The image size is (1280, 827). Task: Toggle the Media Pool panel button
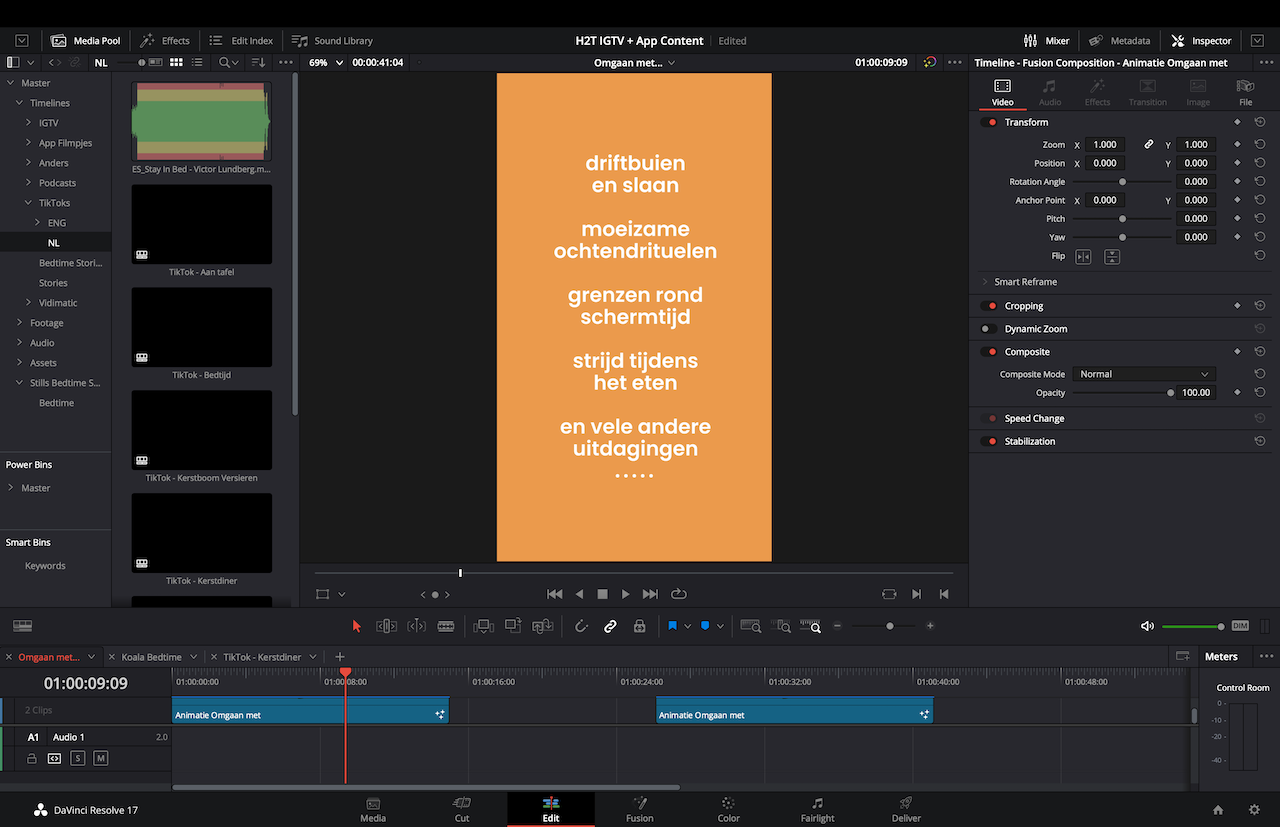point(85,41)
